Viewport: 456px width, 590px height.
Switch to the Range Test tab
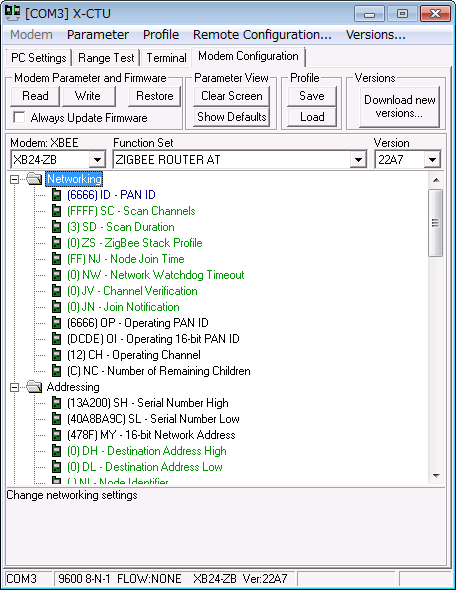pos(106,58)
